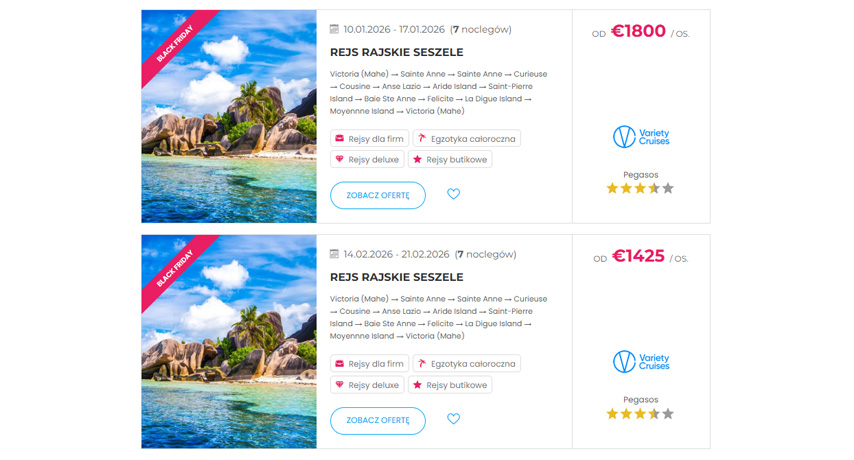854x460 pixels.
Task: Click Variety Cruises logo in the second offer
Action: point(641,361)
